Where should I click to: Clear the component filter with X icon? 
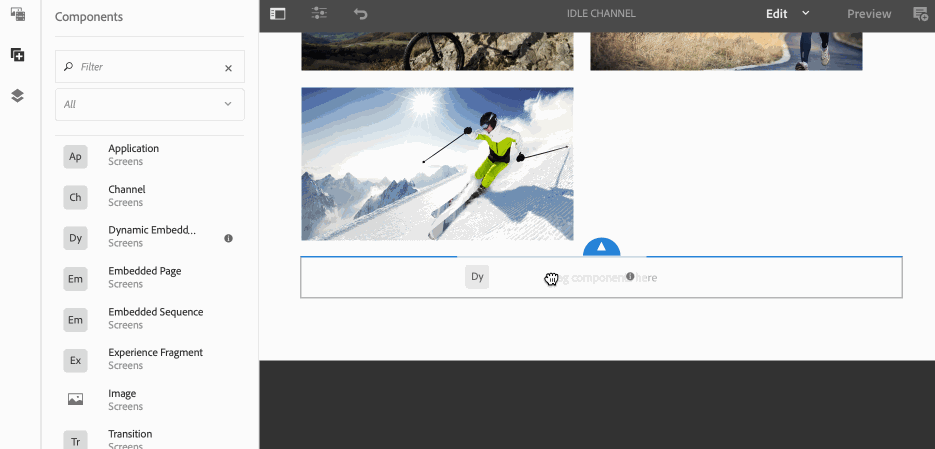(x=228, y=68)
